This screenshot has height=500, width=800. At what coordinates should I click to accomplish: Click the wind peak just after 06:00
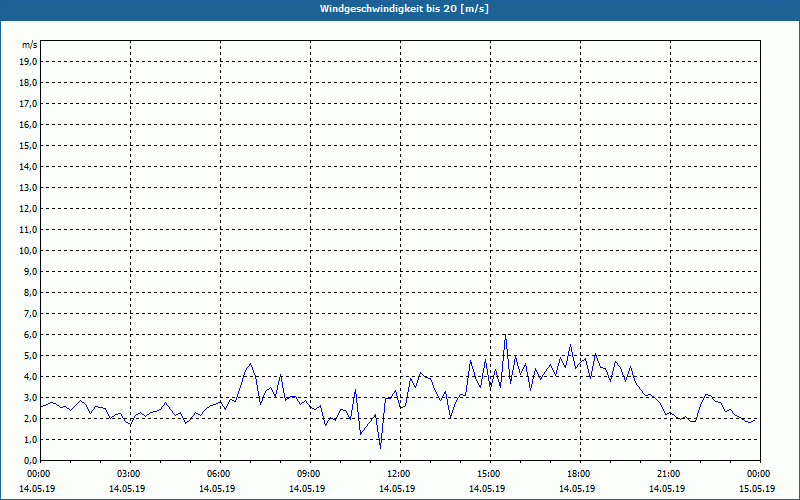coord(250,364)
